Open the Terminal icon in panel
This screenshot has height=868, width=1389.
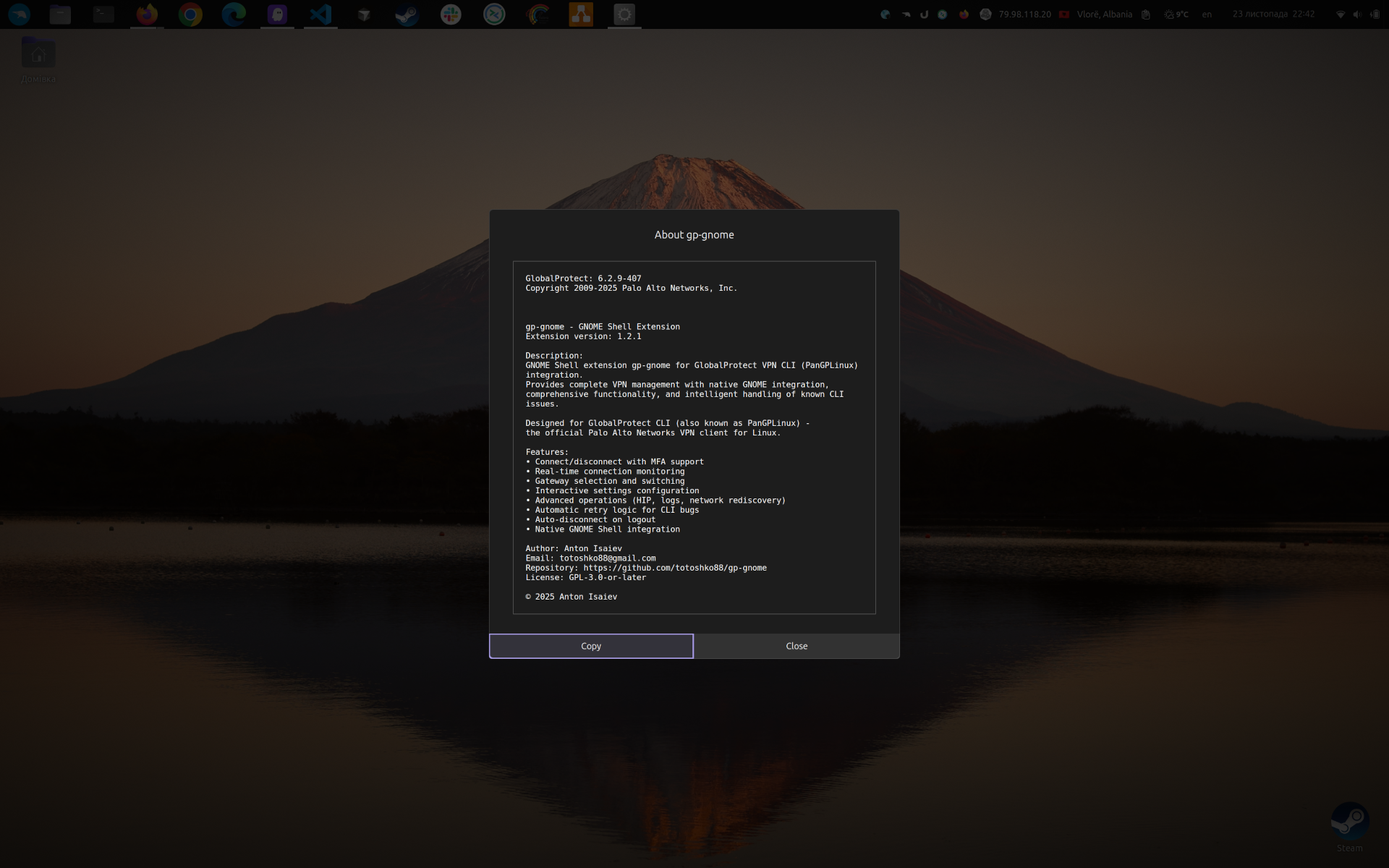(x=103, y=14)
